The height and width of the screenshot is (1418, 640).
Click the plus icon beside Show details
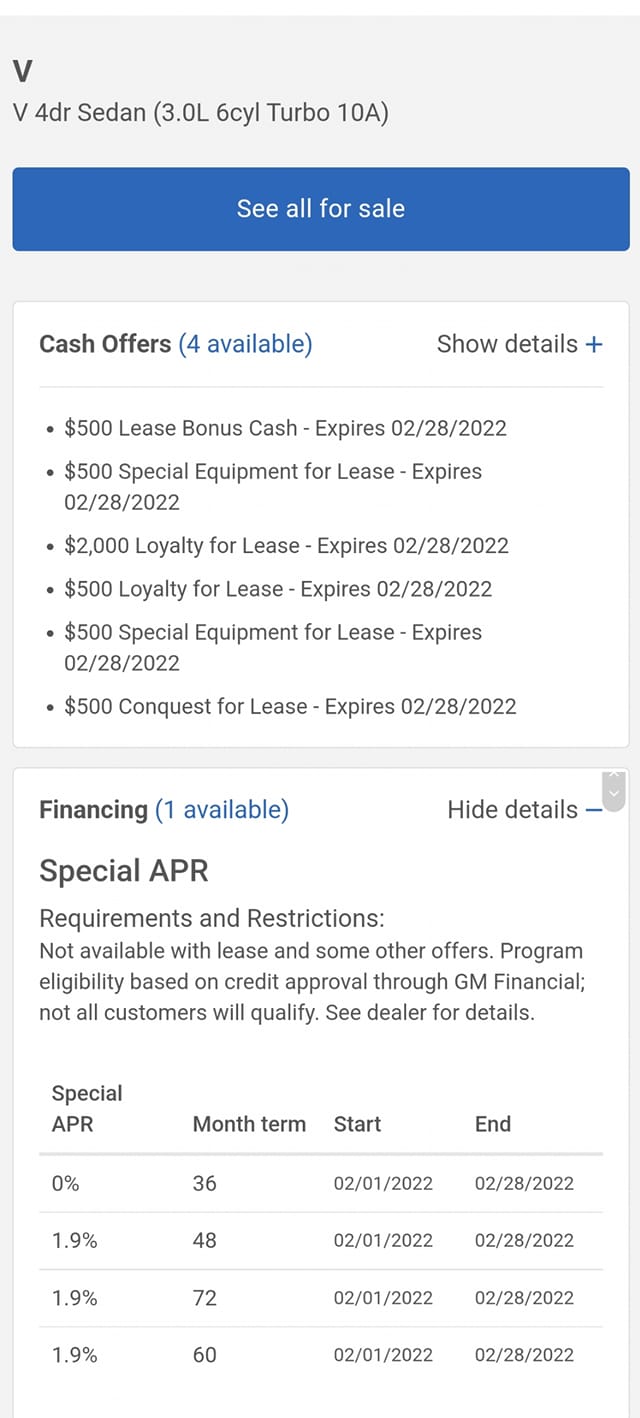pyautogui.click(x=594, y=344)
